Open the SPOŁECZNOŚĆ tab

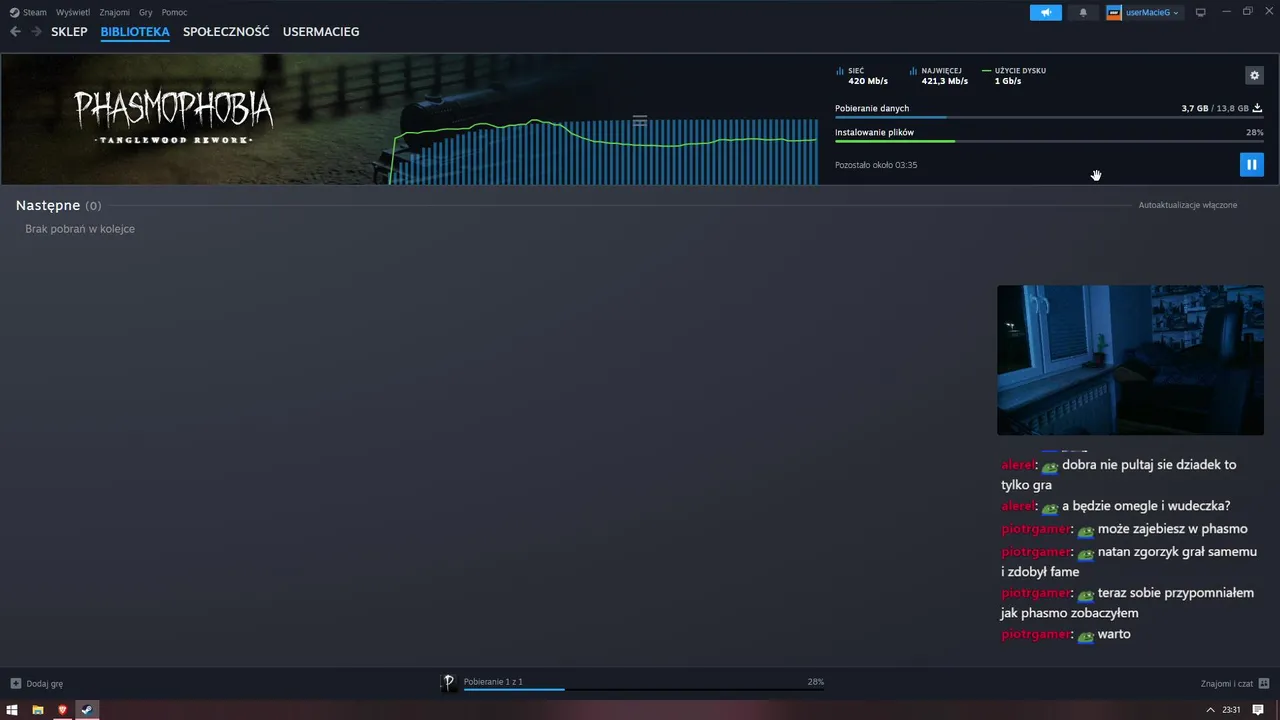tap(226, 32)
